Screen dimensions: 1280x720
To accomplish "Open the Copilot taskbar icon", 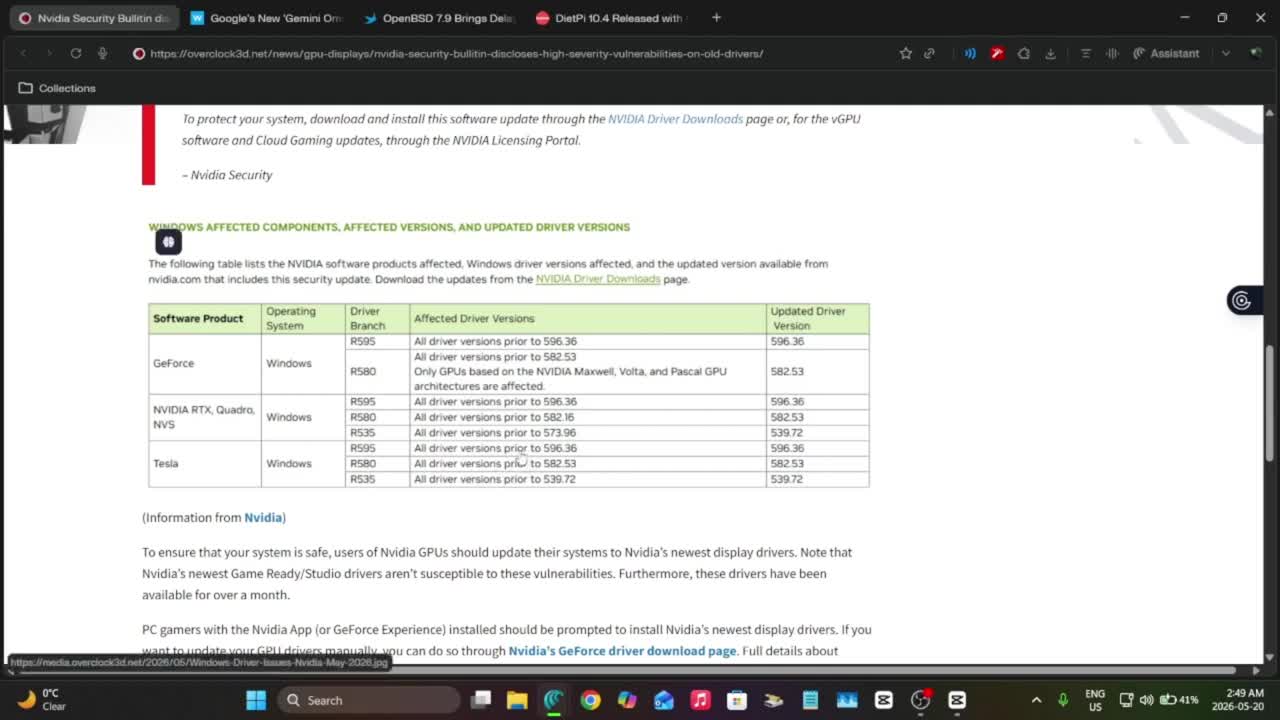I will click(627, 700).
